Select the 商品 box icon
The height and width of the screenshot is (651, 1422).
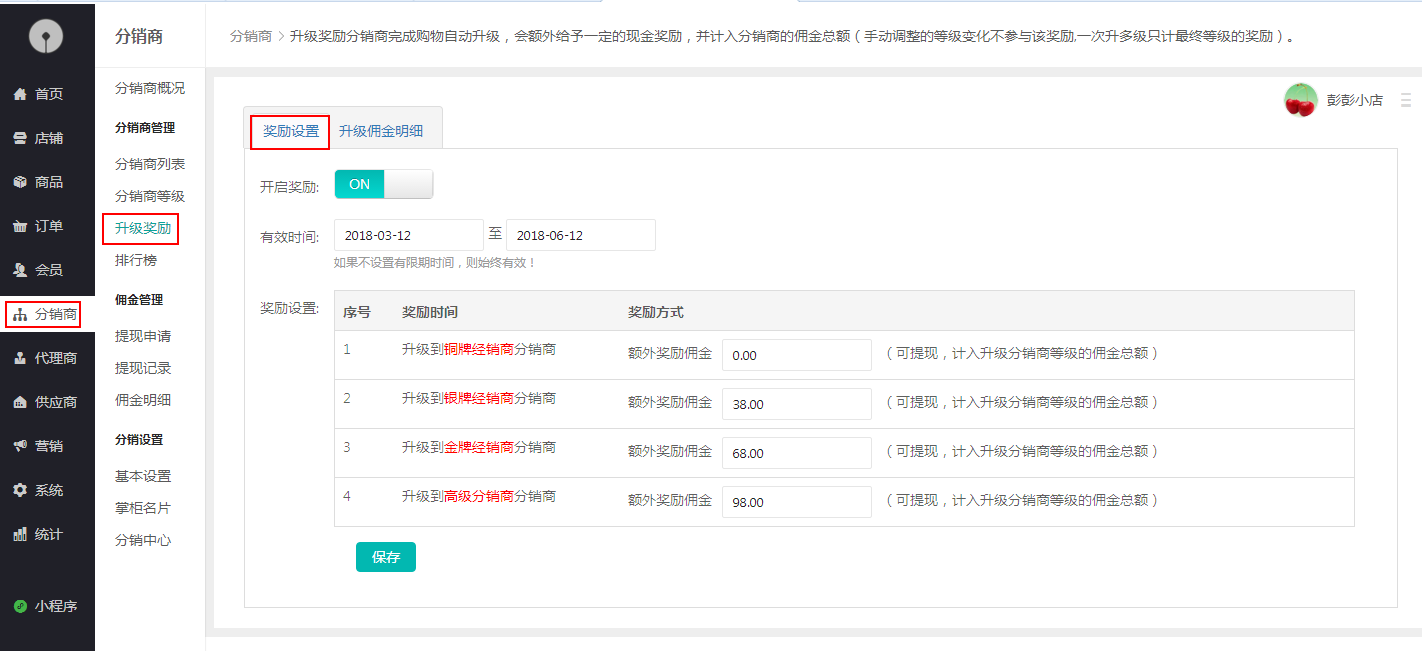click(19, 182)
